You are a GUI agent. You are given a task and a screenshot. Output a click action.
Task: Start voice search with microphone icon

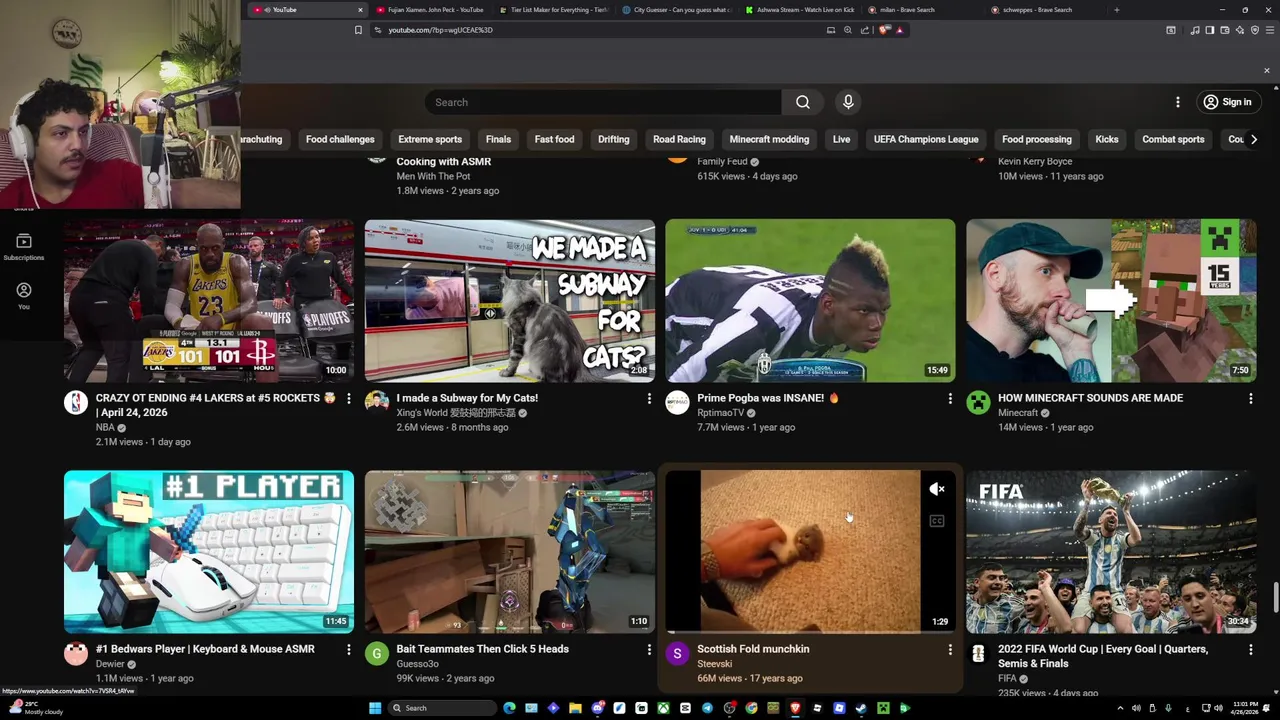848,102
